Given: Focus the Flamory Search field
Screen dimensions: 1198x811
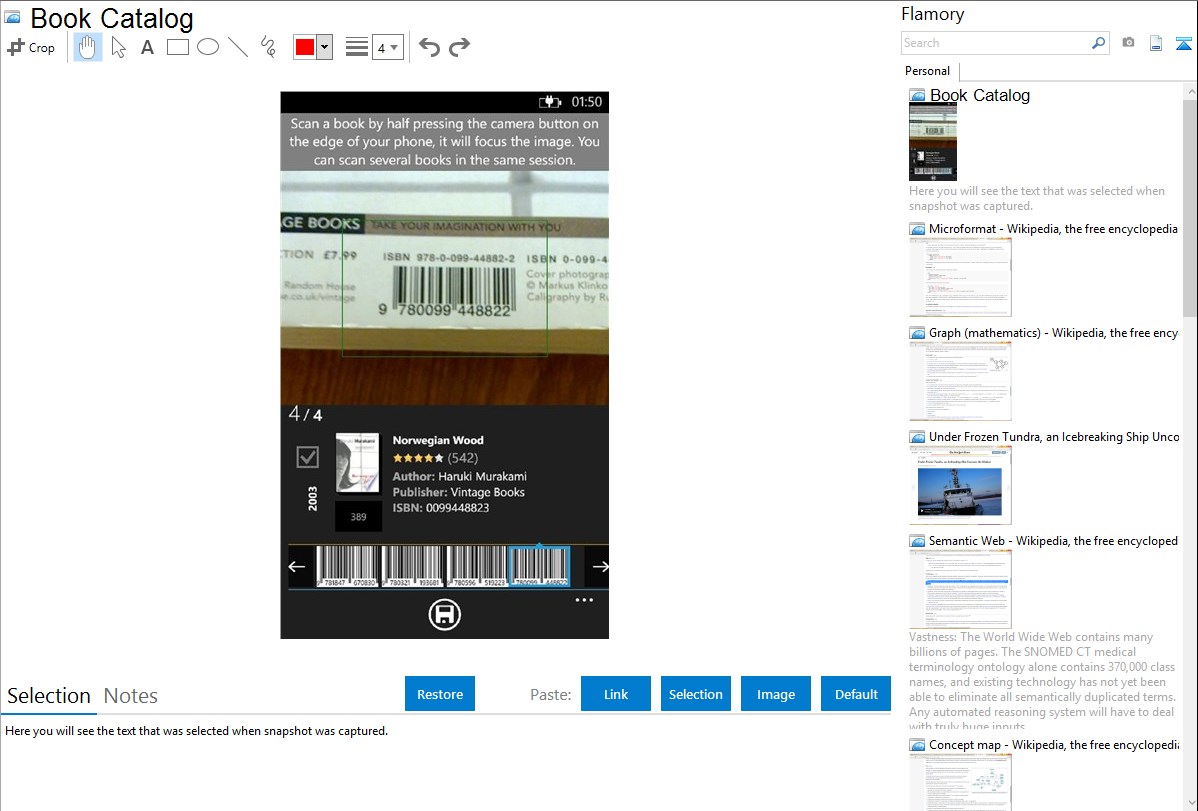Looking at the screenshot, I should pyautogui.click(x=996, y=43).
